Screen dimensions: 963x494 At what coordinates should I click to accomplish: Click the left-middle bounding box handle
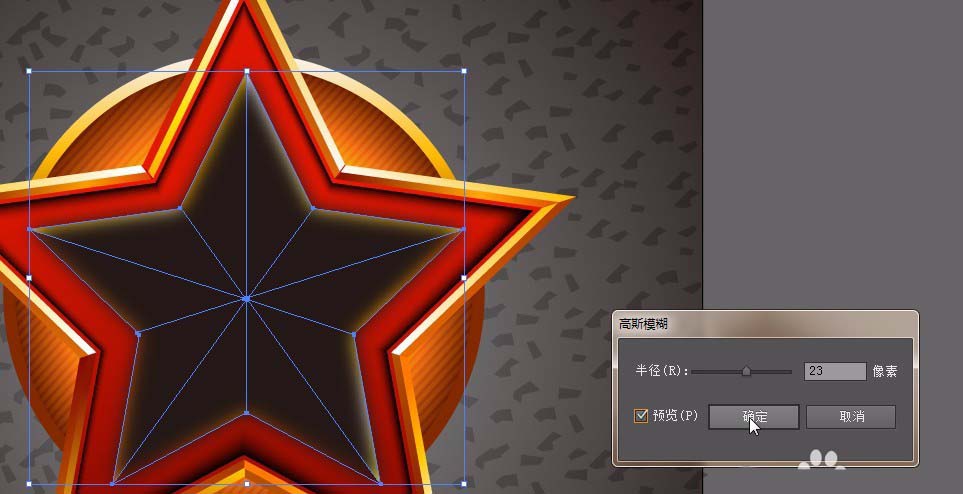29,278
